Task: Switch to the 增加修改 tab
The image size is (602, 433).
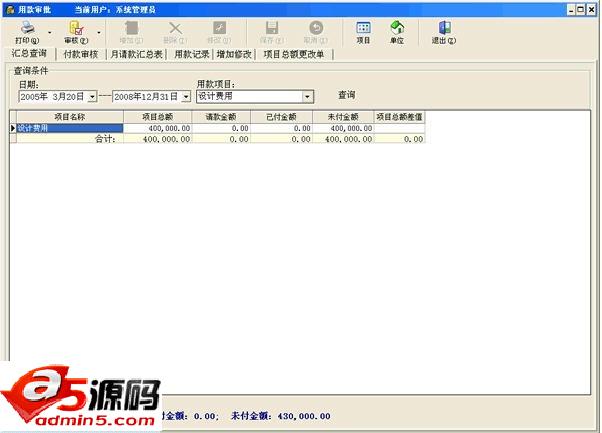Action: point(234,54)
